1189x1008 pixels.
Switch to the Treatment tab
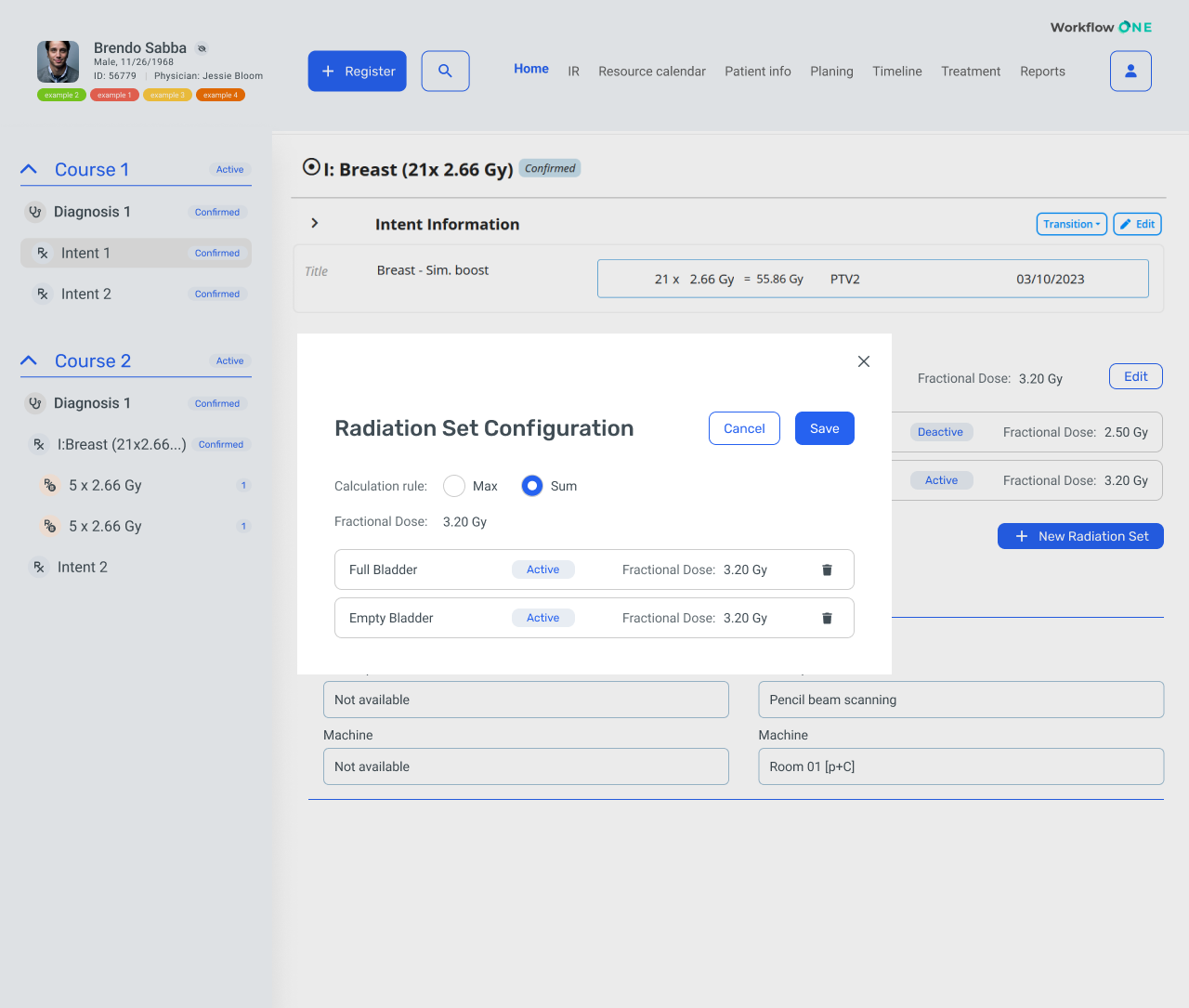[x=971, y=72]
